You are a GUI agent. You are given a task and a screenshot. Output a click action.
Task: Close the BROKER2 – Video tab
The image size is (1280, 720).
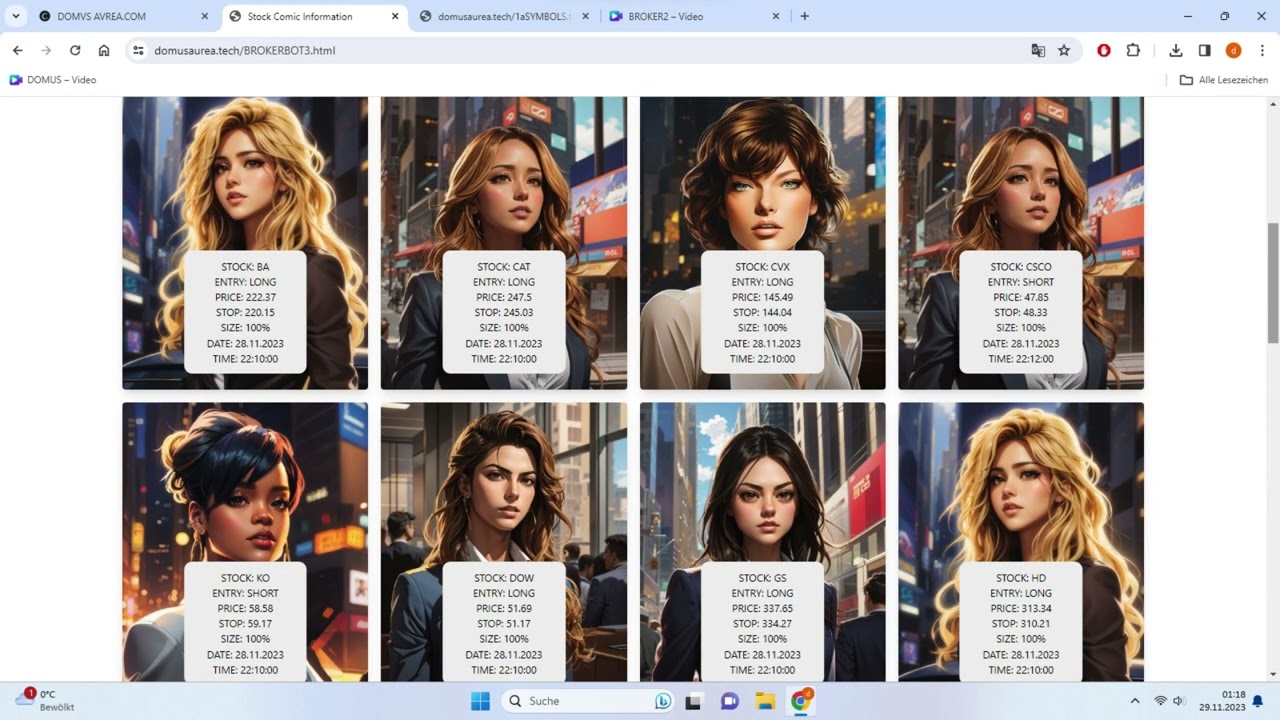tap(776, 16)
